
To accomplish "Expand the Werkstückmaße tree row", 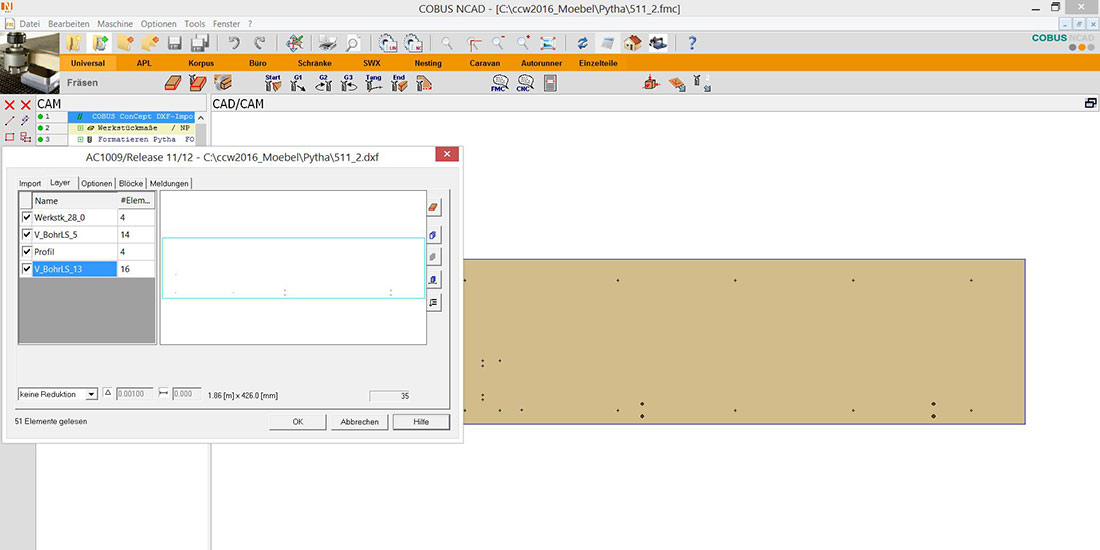I will pyautogui.click(x=81, y=128).
